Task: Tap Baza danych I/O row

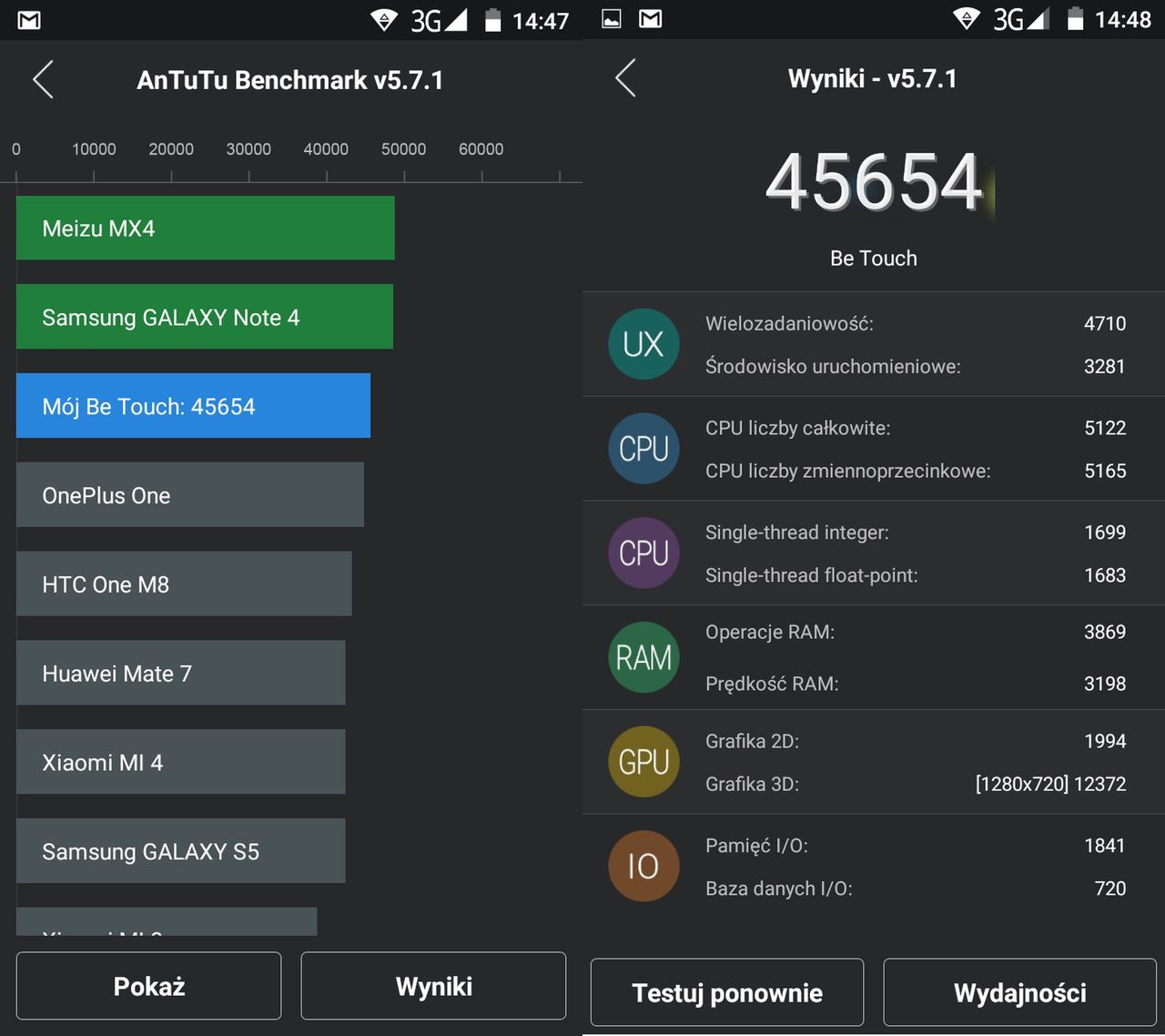Action: (x=916, y=889)
